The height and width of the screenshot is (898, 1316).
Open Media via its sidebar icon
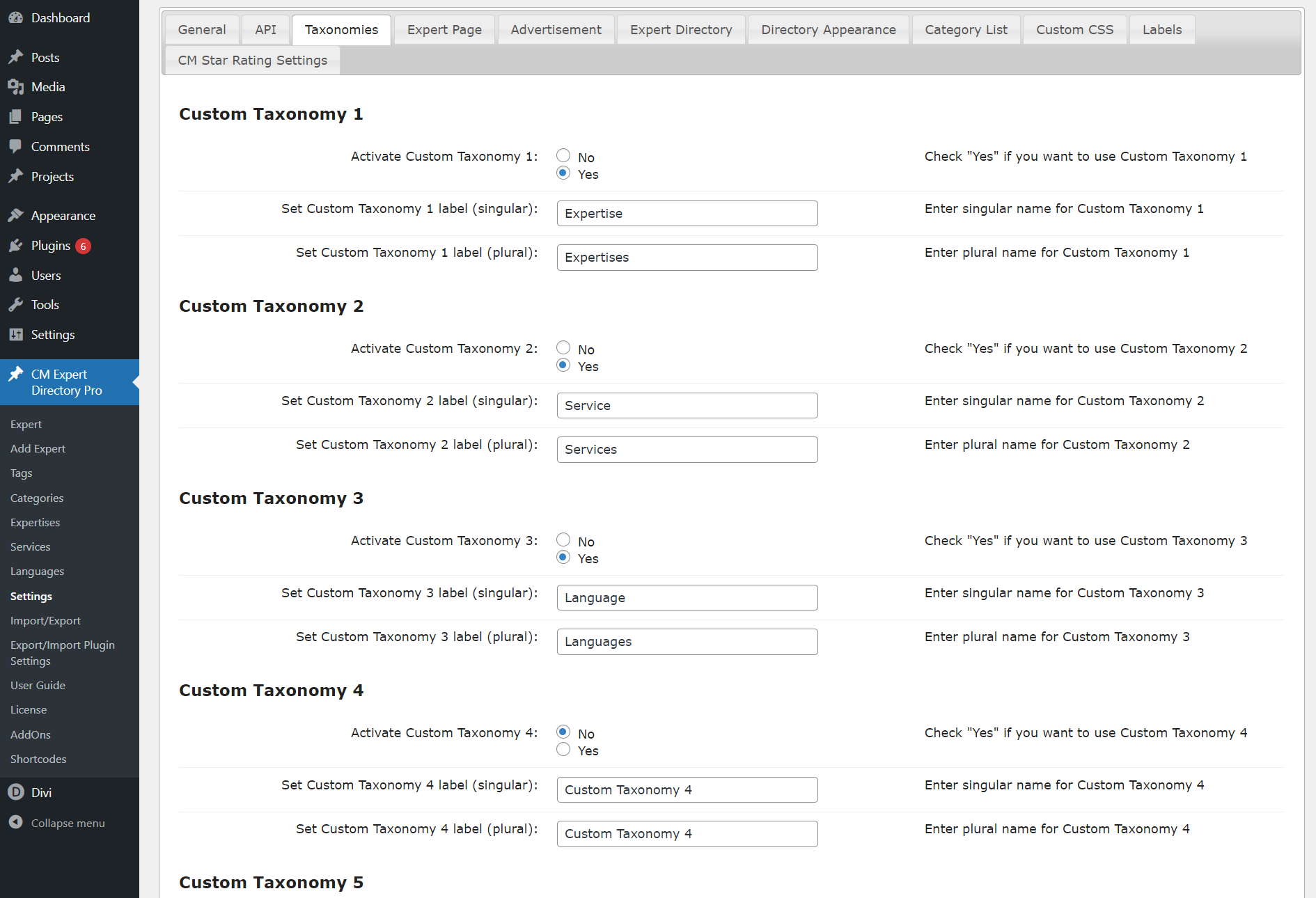[x=15, y=87]
